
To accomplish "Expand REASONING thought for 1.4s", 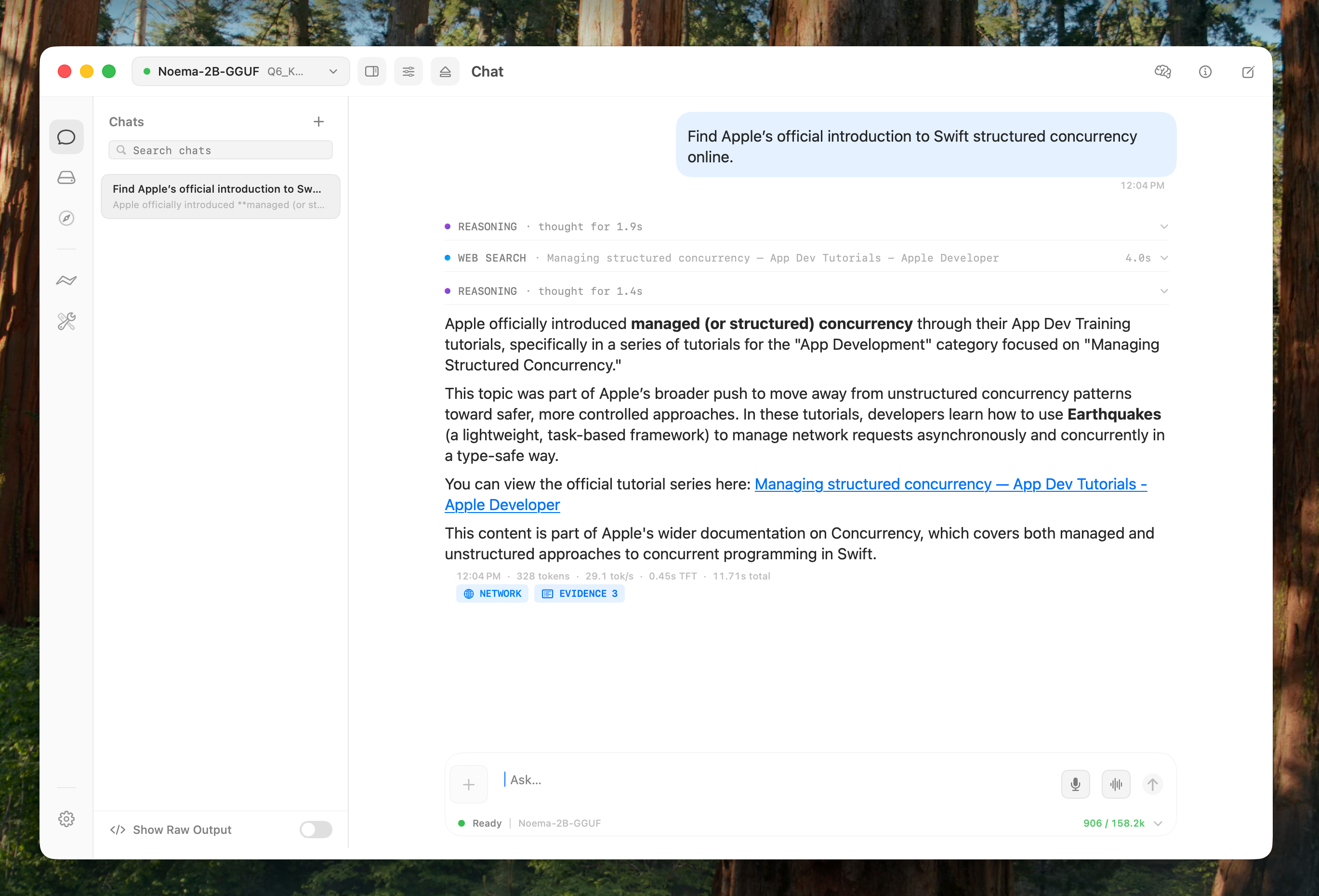I will [x=806, y=291].
